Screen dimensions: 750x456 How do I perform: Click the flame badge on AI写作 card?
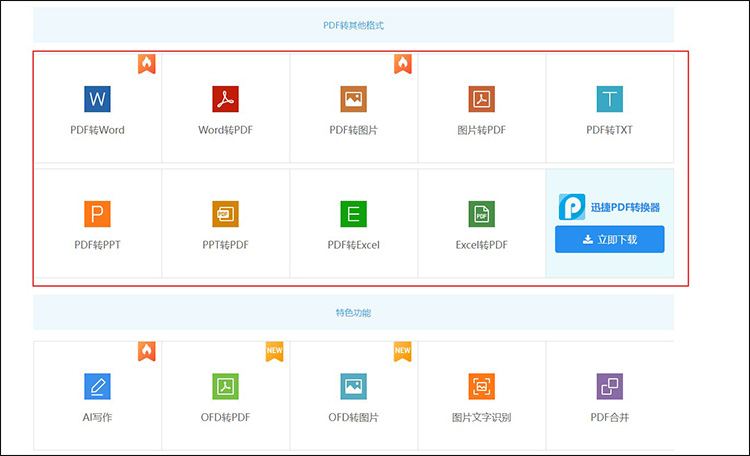pyautogui.click(x=147, y=351)
